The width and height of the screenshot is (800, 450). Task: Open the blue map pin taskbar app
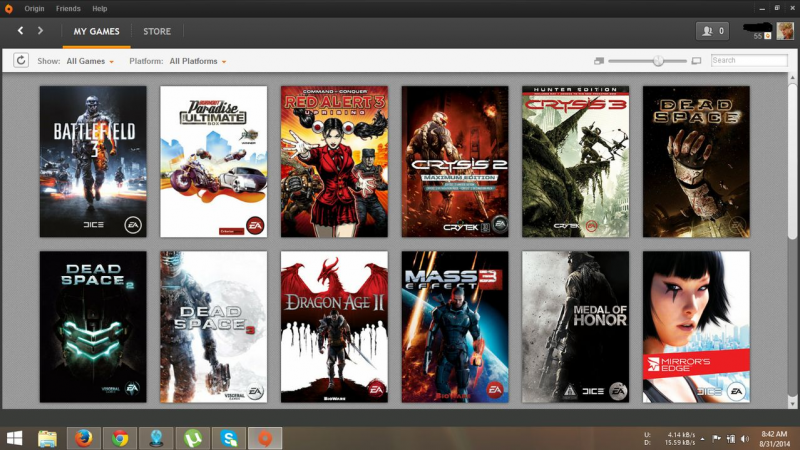(156, 438)
